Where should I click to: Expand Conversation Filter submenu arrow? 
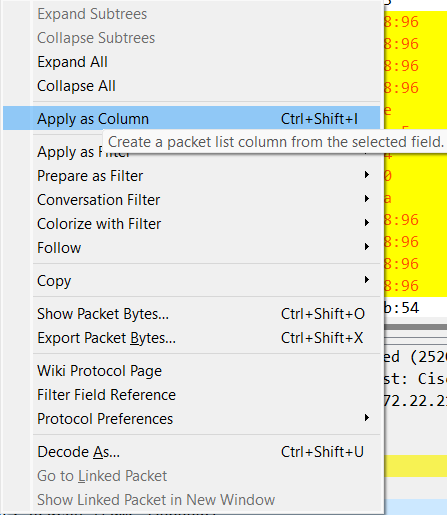(367, 199)
